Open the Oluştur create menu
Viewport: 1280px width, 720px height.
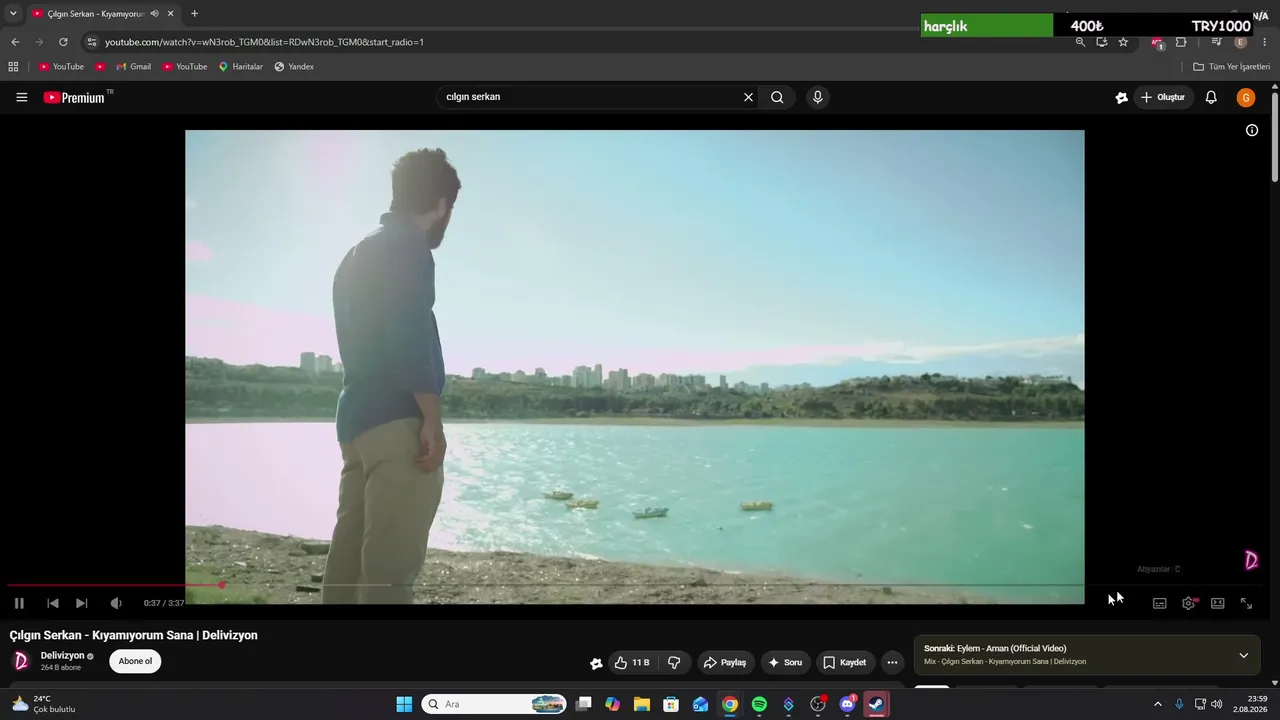(1163, 97)
